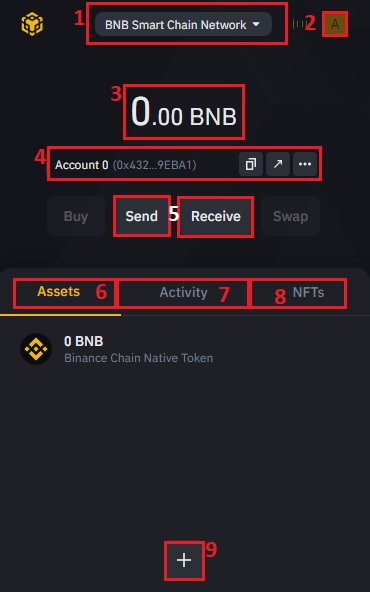This screenshot has height=592, width=370.
Task: Copy the Account 0 wallet address
Action: [251, 164]
